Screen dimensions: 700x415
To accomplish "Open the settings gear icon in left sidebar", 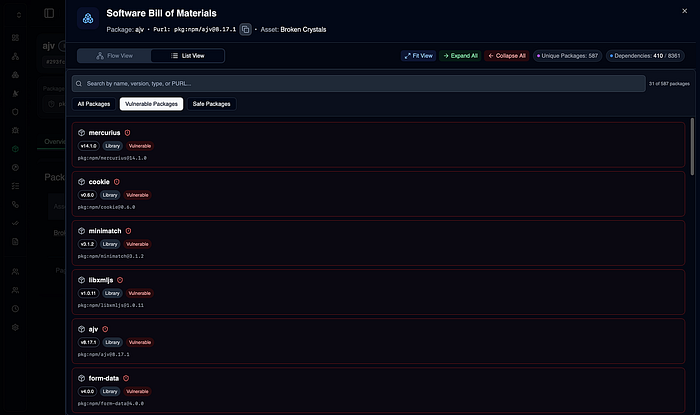I will (x=15, y=327).
